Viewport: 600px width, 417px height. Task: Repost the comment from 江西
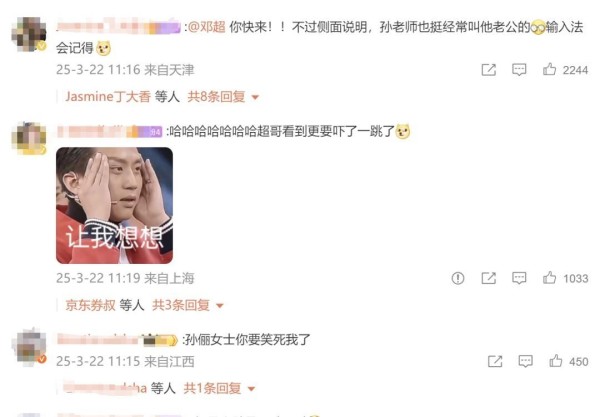(x=495, y=361)
